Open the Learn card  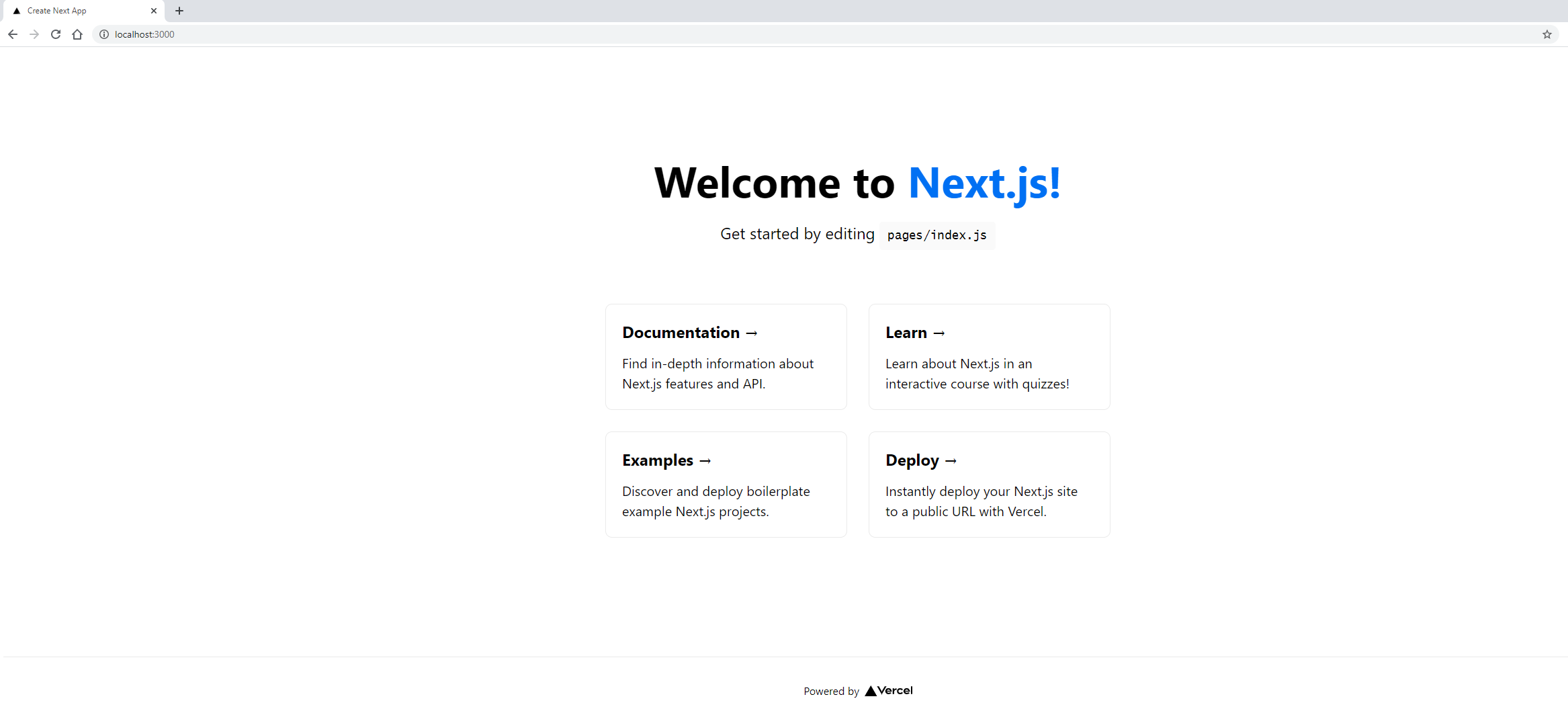point(990,357)
